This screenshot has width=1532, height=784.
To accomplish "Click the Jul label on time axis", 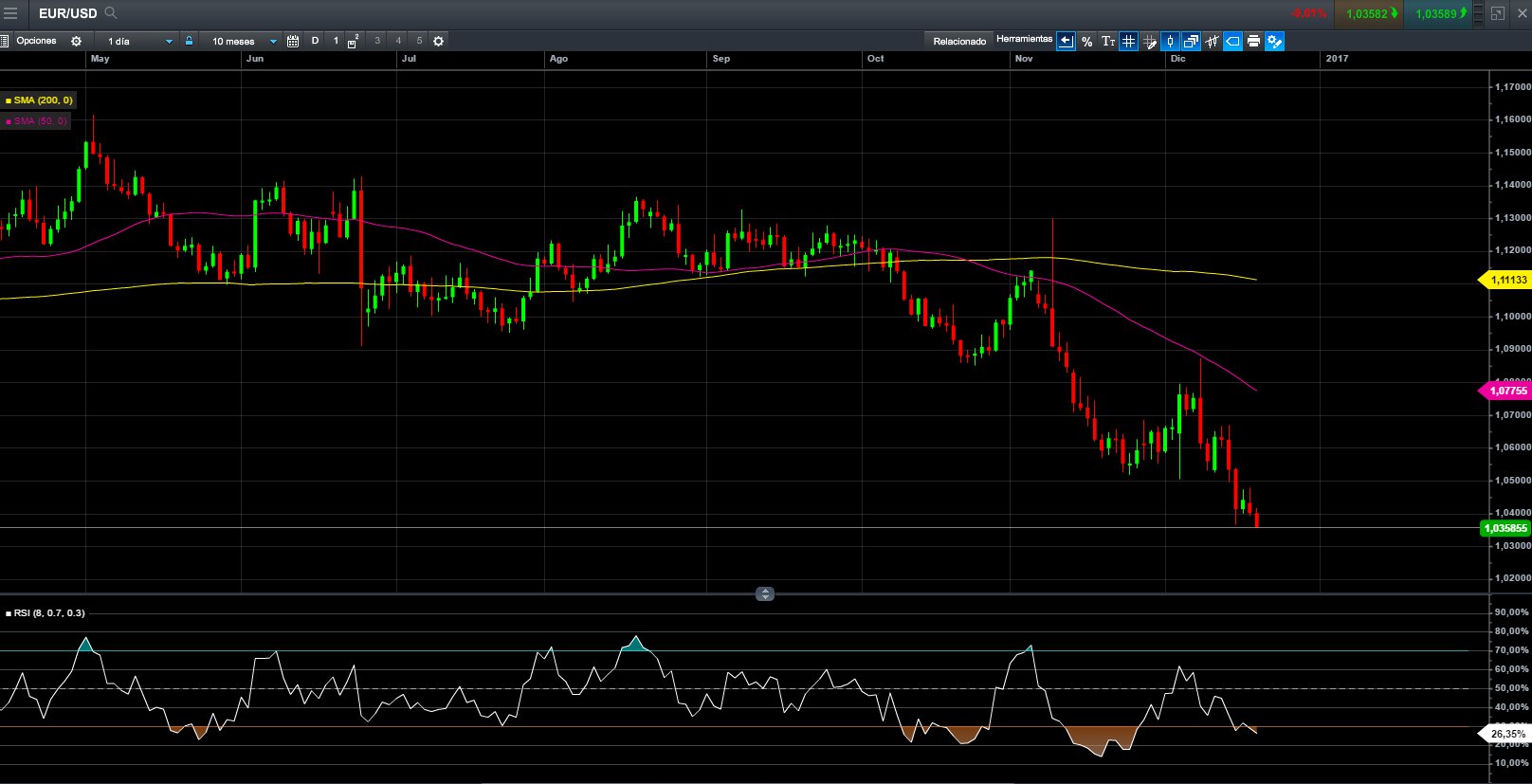I will (x=409, y=59).
